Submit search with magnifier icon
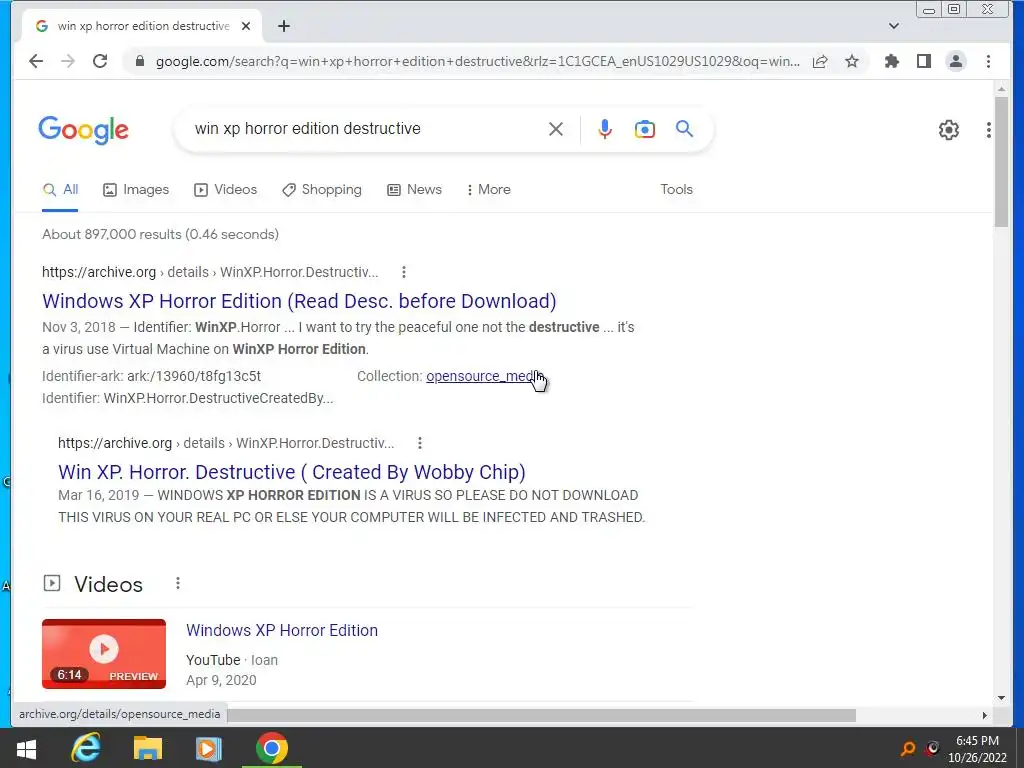This screenshot has height=768, width=1024. pos(684,129)
